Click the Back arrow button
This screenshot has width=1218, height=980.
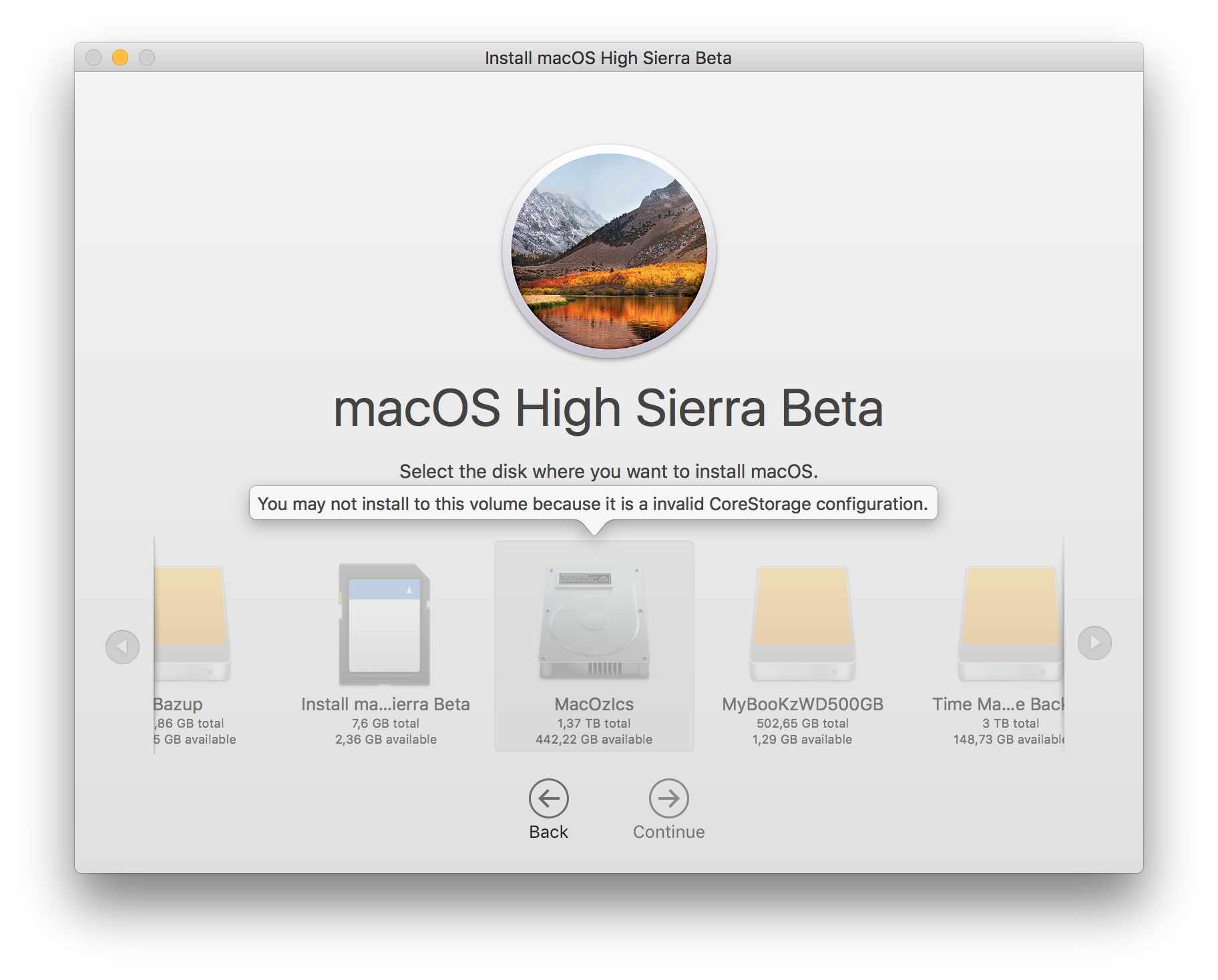coord(548,798)
